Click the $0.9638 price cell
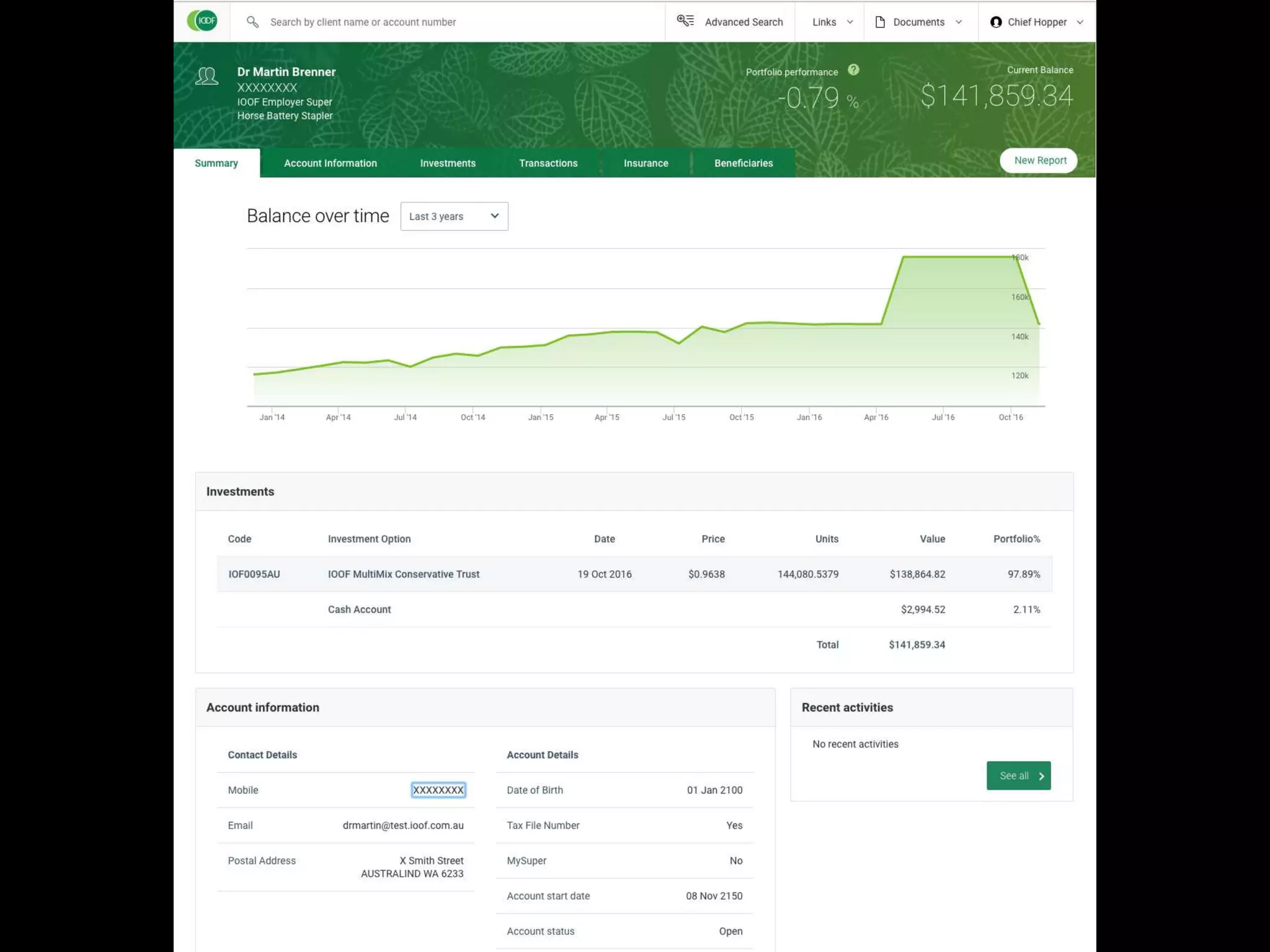1270x952 pixels. 706,575
